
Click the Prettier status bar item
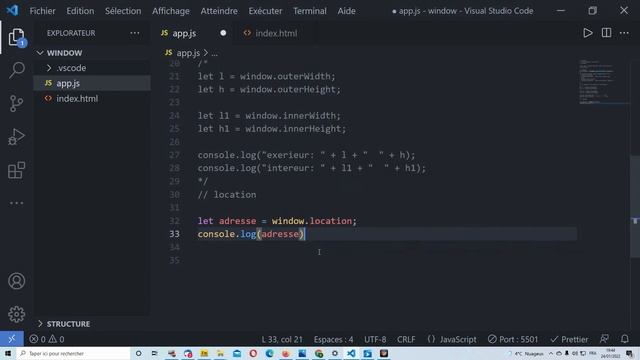pos(569,339)
